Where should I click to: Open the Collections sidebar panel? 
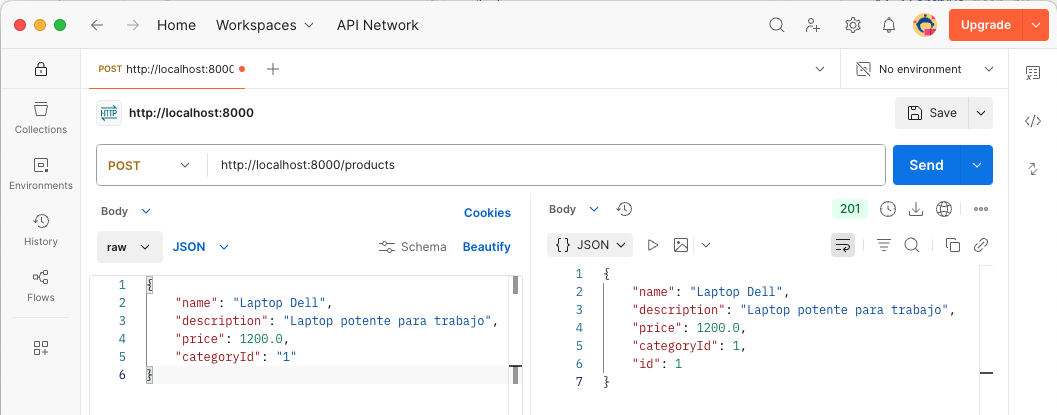[41, 118]
